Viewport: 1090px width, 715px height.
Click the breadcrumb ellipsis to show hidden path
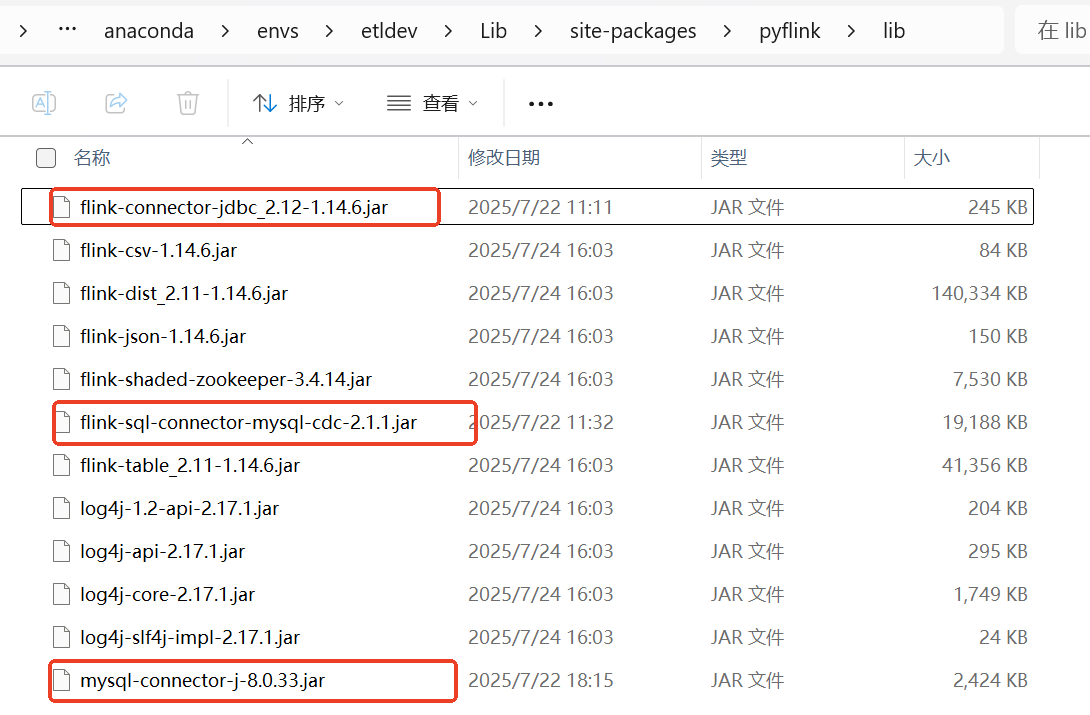pos(67,30)
